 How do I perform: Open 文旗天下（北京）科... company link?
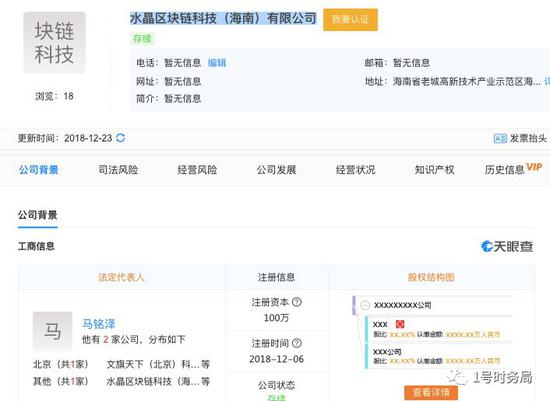(x=158, y=364)
